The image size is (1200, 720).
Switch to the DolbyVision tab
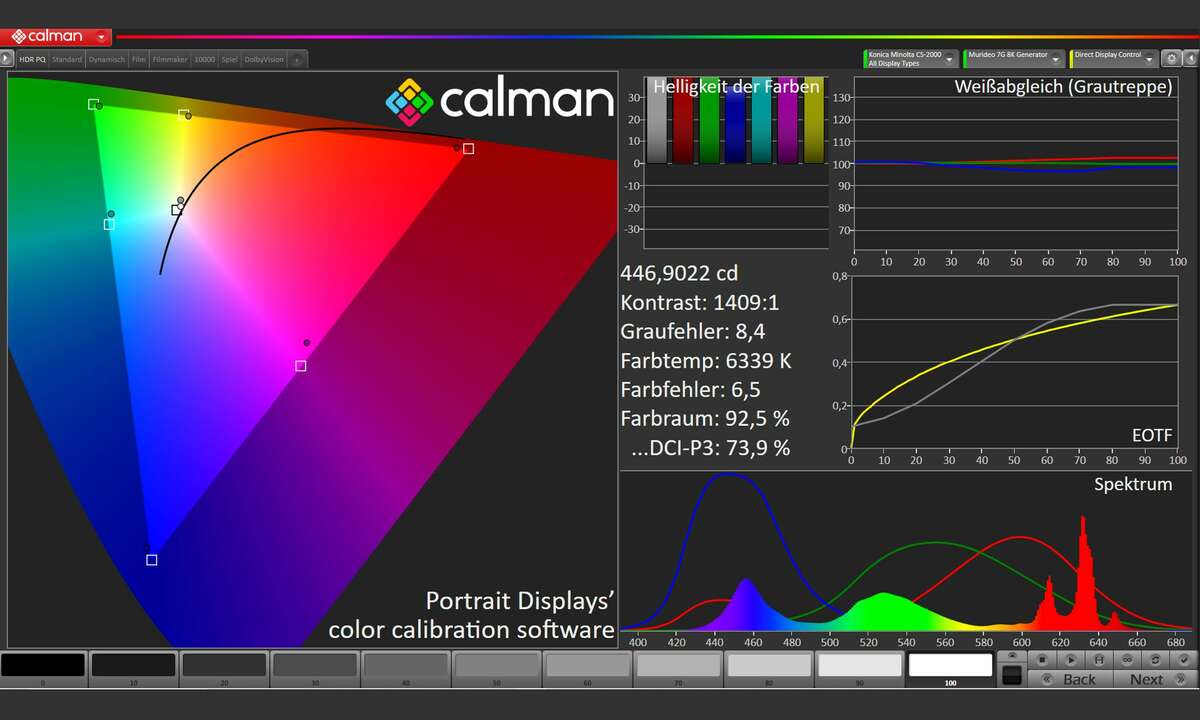(264, 60)
